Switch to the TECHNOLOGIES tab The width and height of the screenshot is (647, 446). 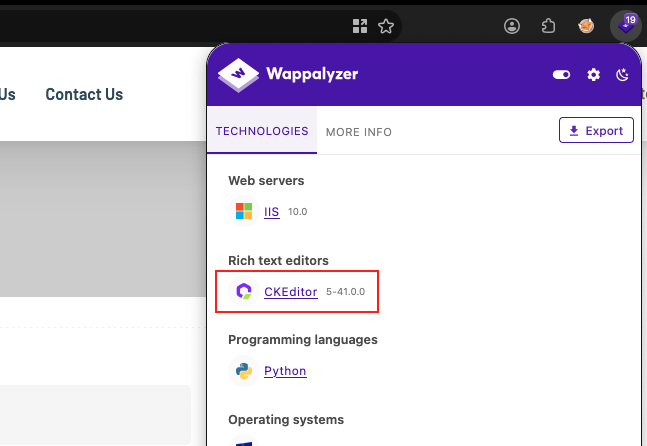point(262,131)
